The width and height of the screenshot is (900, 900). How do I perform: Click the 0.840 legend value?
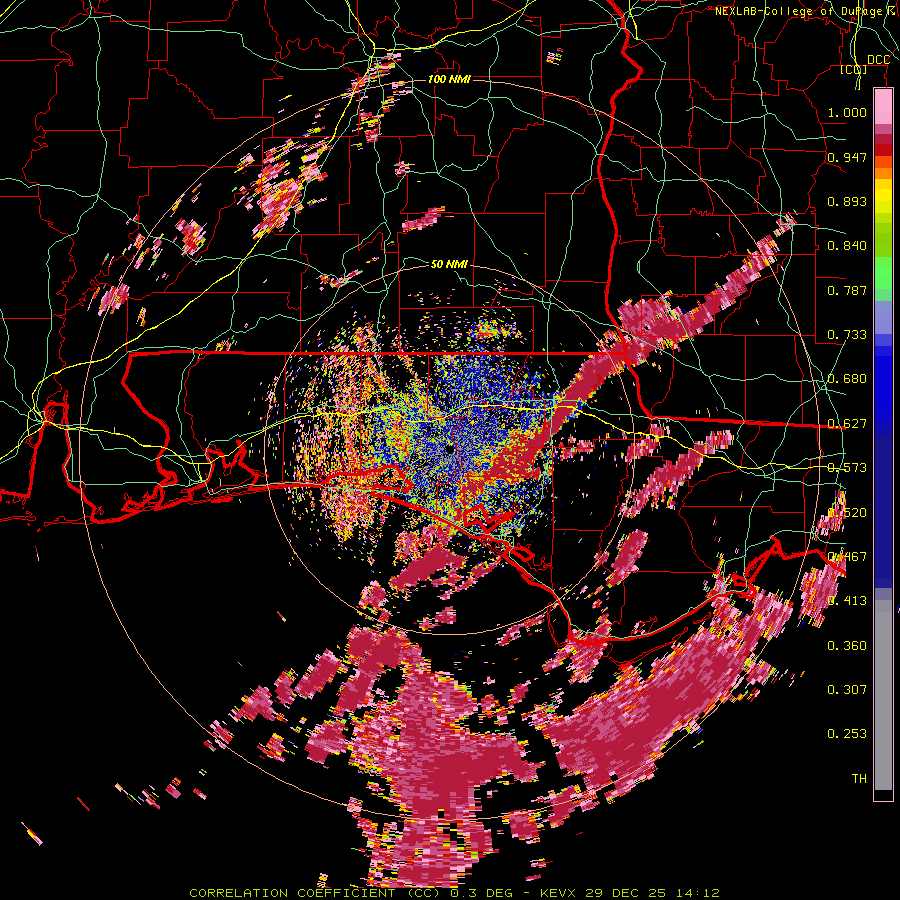coord(847,246)
